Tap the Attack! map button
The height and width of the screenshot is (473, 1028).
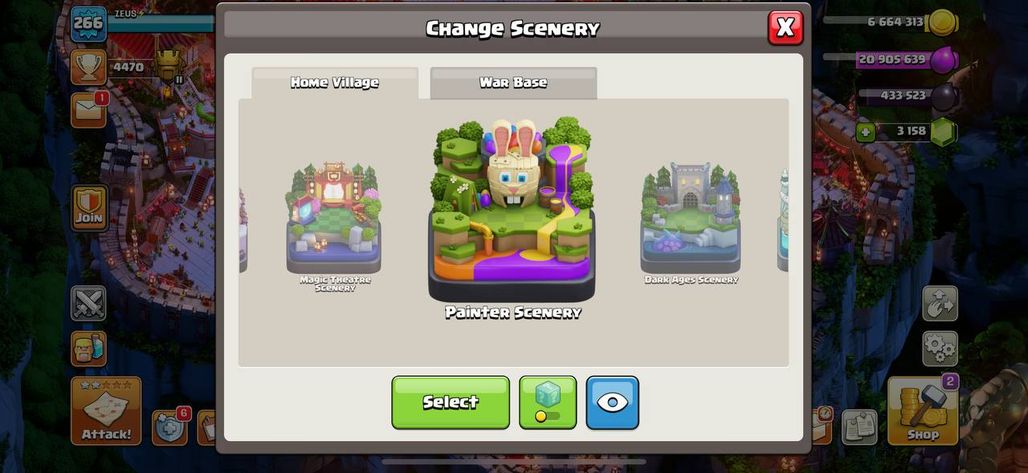click(x=106, y=411)
